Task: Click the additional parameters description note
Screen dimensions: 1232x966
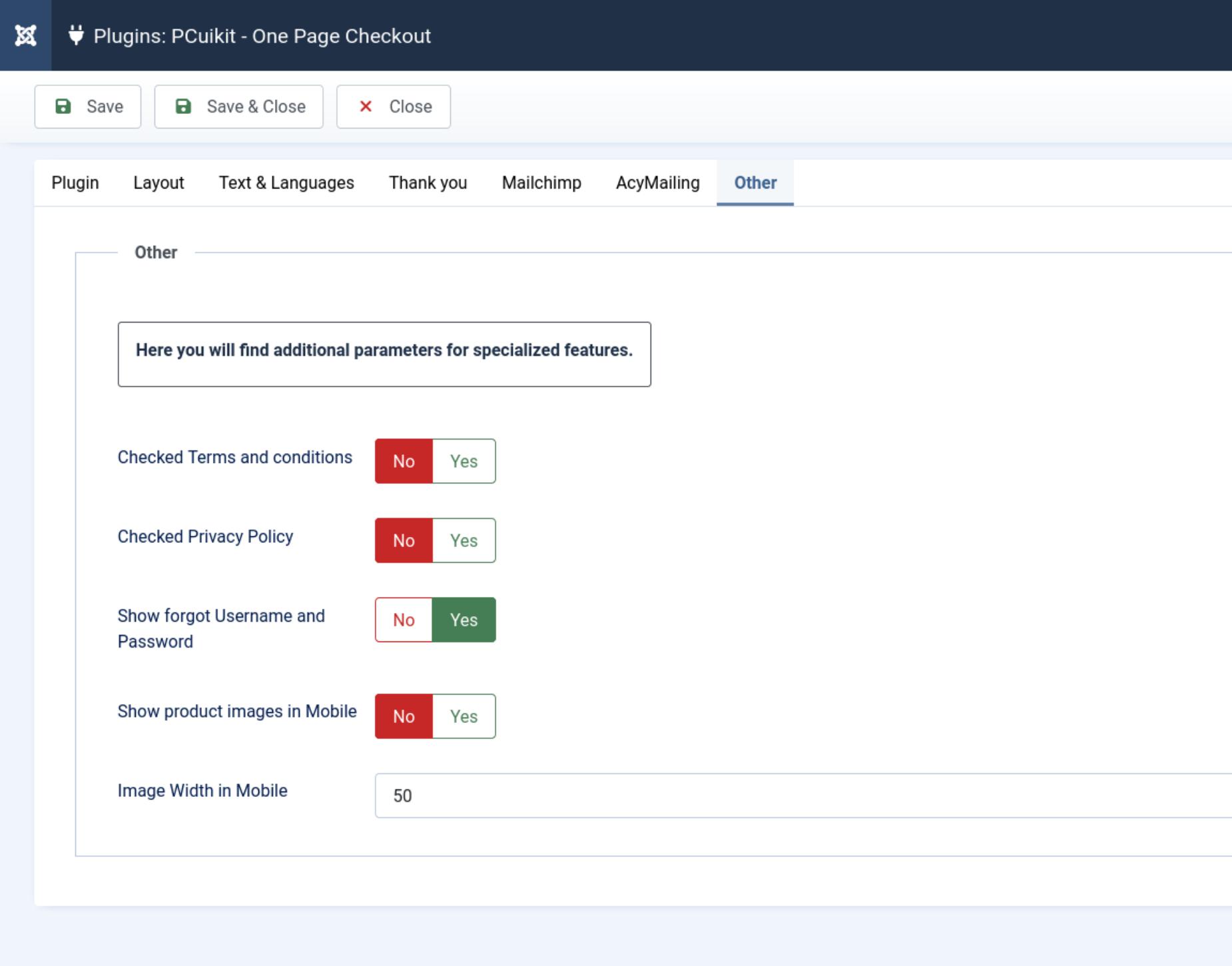Action: pos(384,354)
